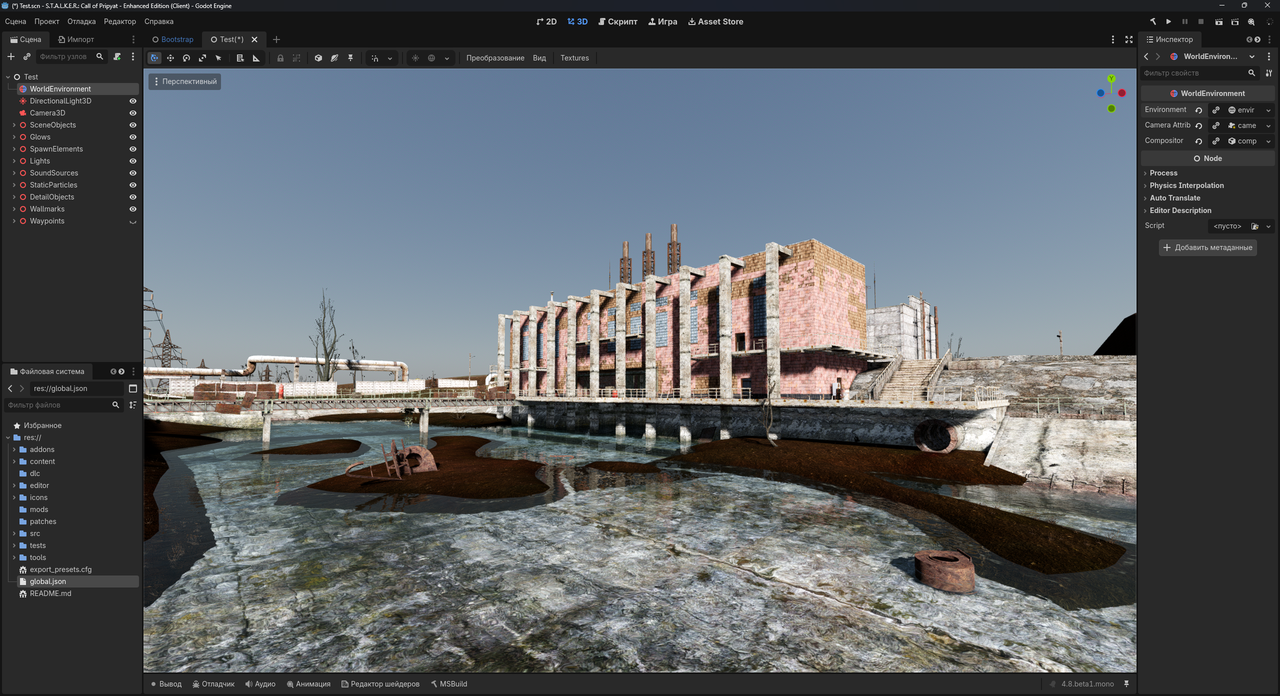Select the Scale mode tool in viewport toolbar
The image size is (1280, 696).
tap(202, 58)
